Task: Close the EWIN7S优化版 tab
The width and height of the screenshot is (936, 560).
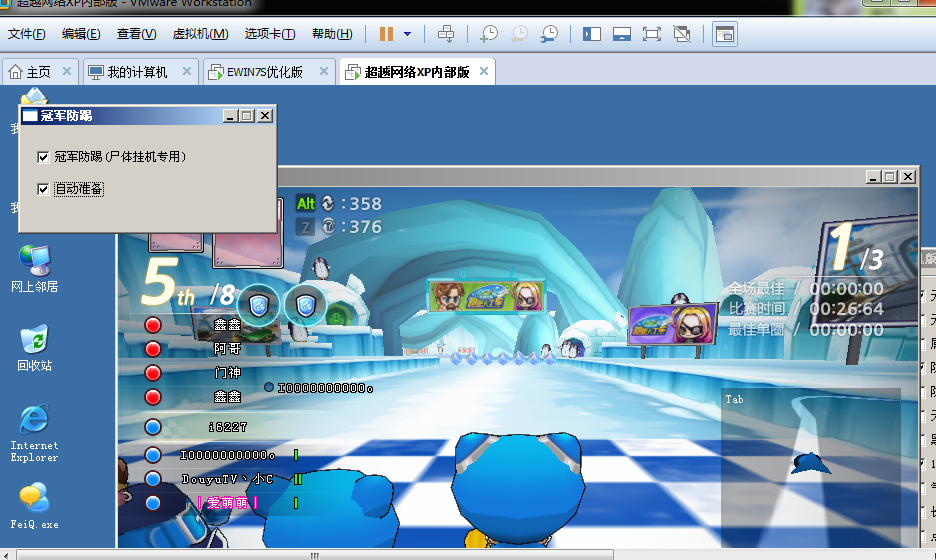Action: (324, 71)
